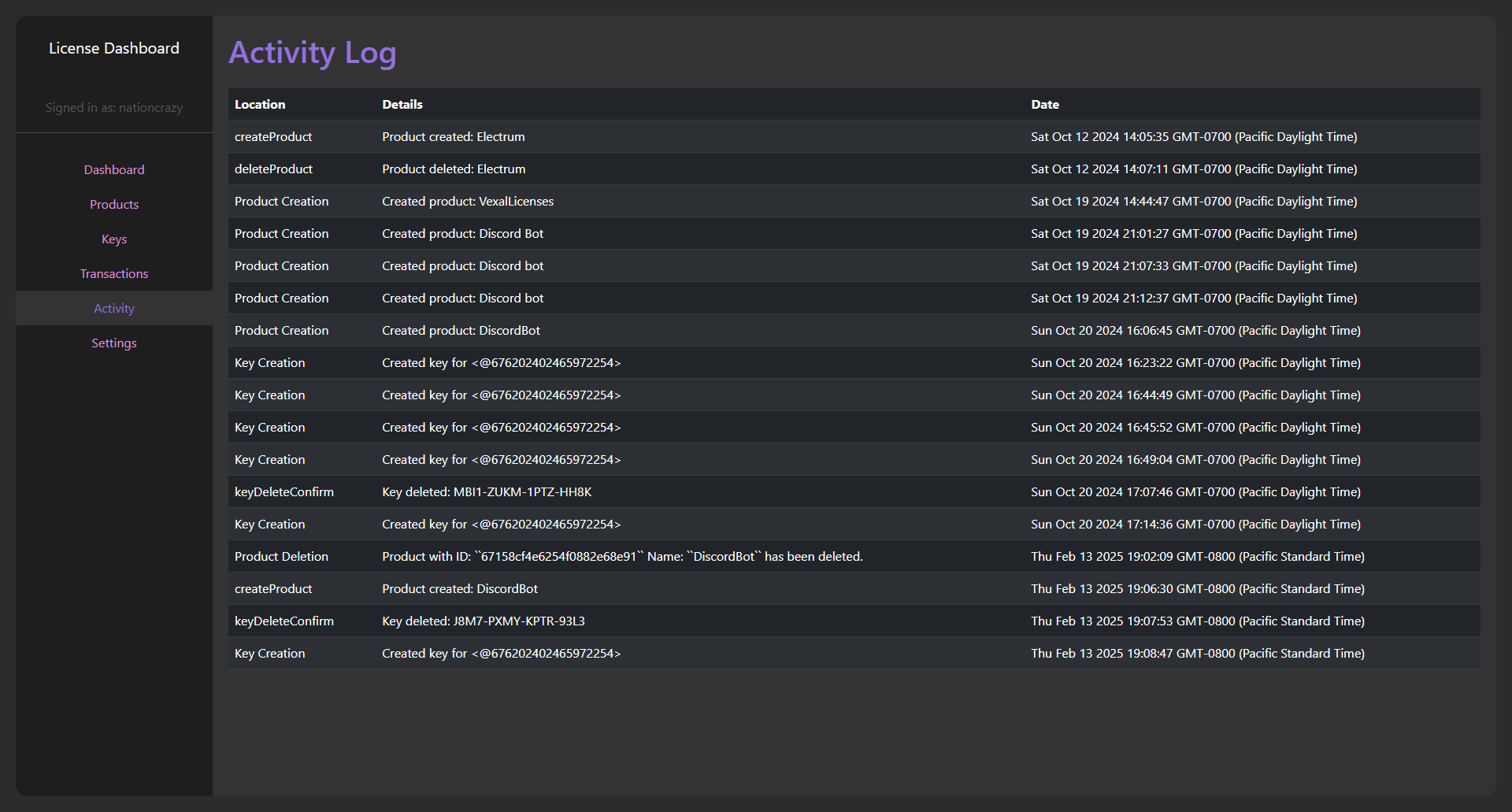This screenshot has width=1512, height=812.
Task: Click the 'Key deleted: J8M7-PXMY-KPTR-93L3' entry
Action: pos(484,621)
